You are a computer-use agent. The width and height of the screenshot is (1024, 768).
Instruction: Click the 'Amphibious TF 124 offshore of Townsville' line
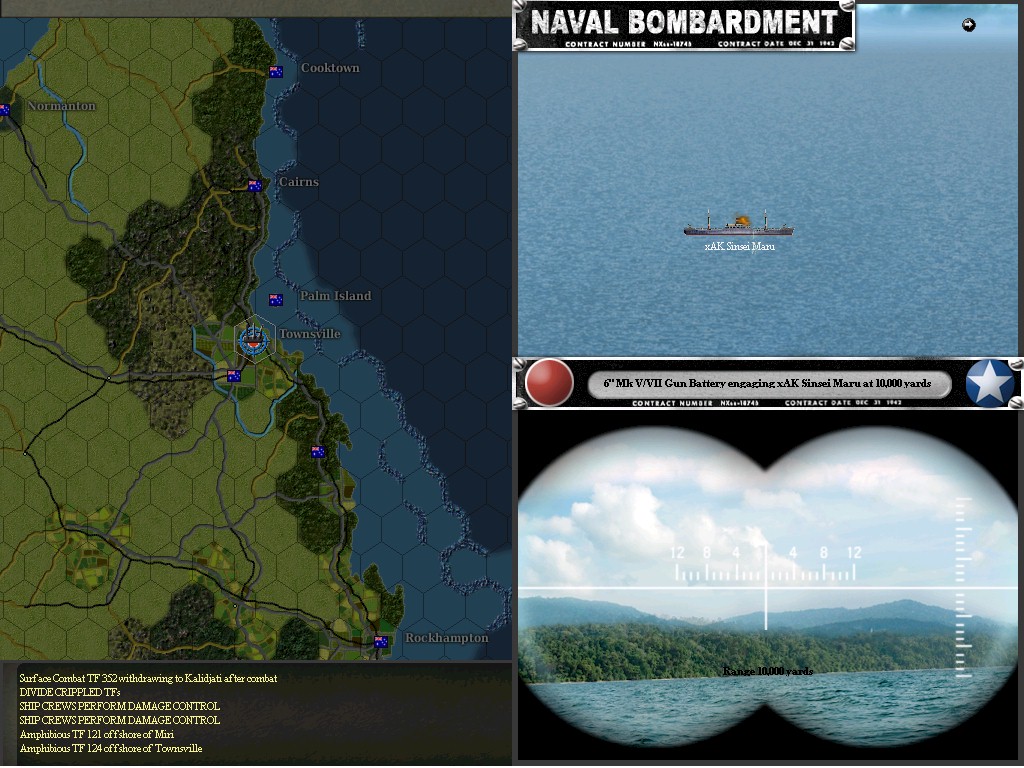[111, 748]
